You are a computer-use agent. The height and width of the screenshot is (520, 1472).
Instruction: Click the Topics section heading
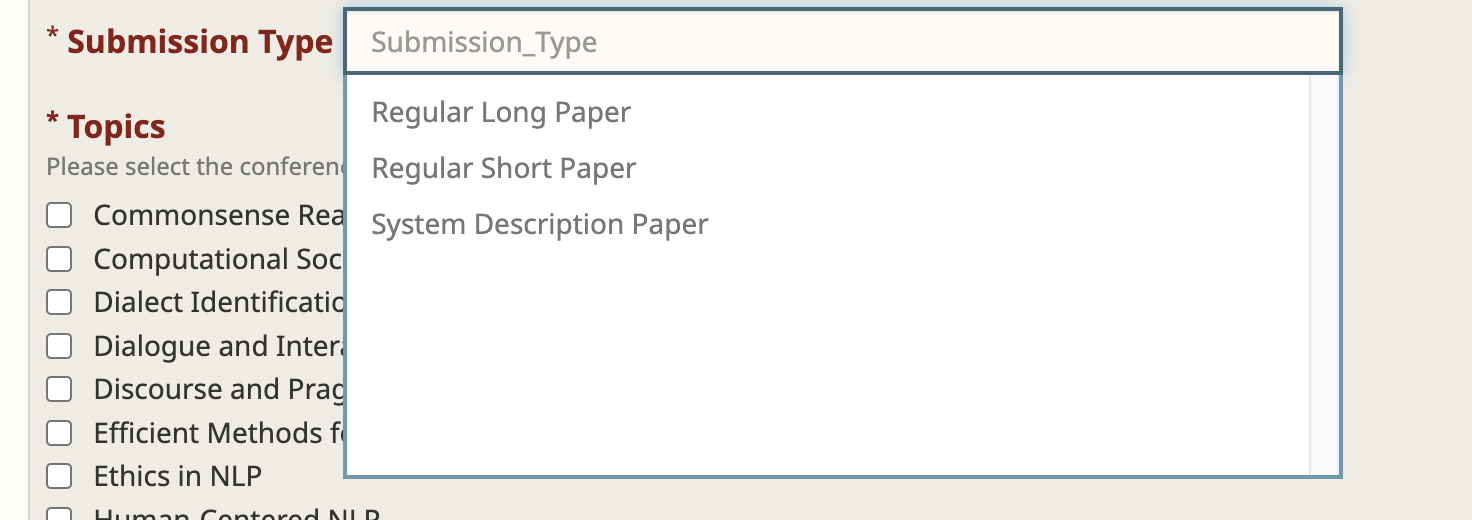click(x=116, y=127)
